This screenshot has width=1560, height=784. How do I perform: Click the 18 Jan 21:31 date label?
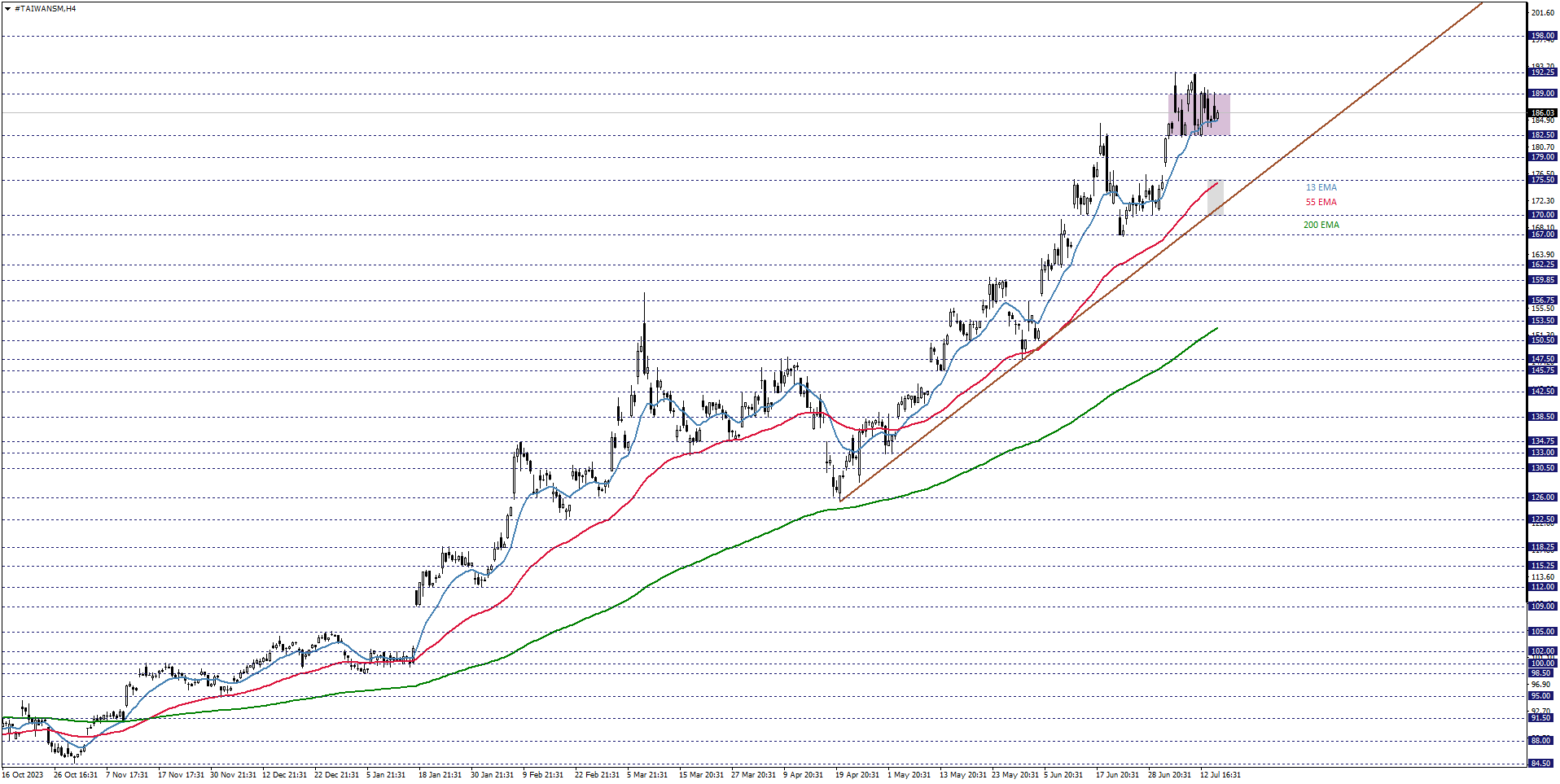pos(440,775)
